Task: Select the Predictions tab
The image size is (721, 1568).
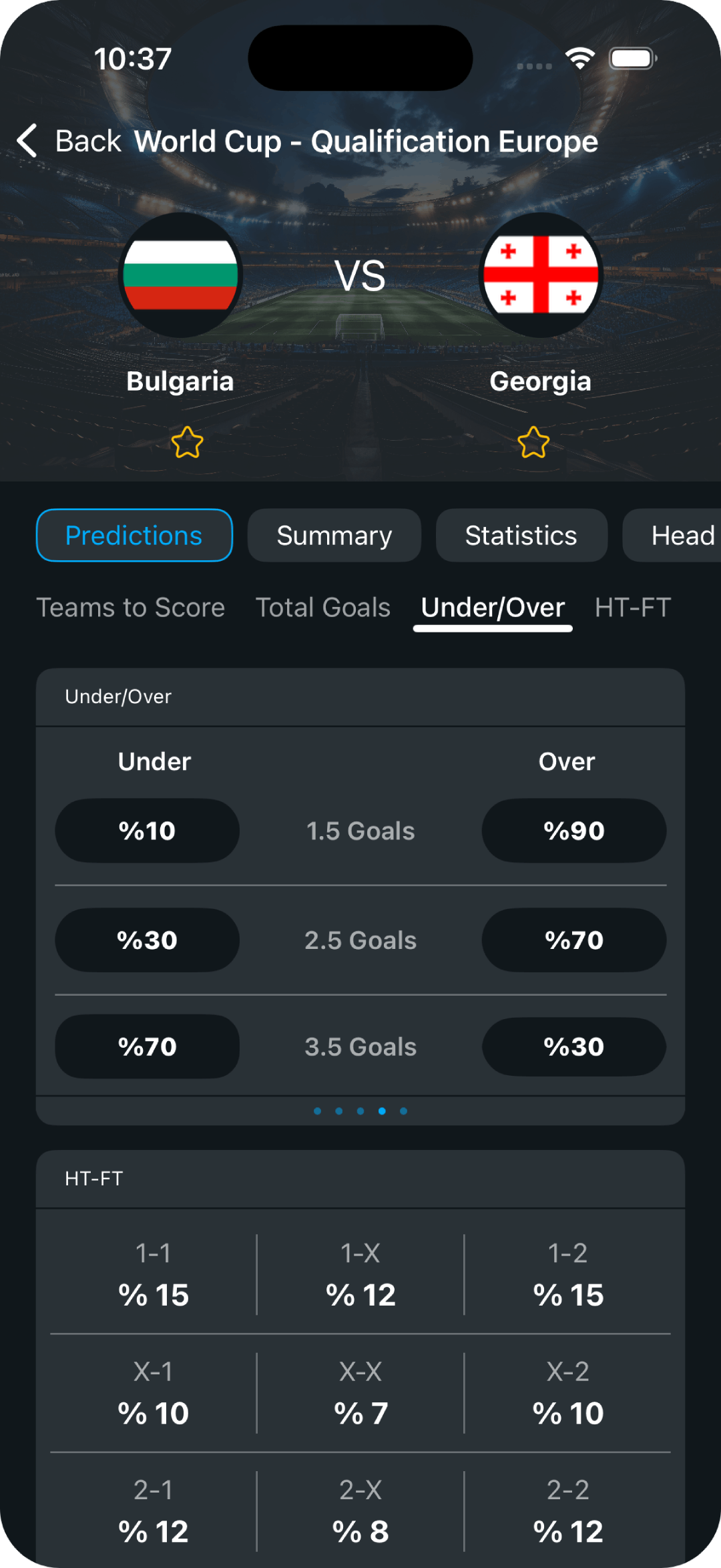Action: tap(134, 536)
